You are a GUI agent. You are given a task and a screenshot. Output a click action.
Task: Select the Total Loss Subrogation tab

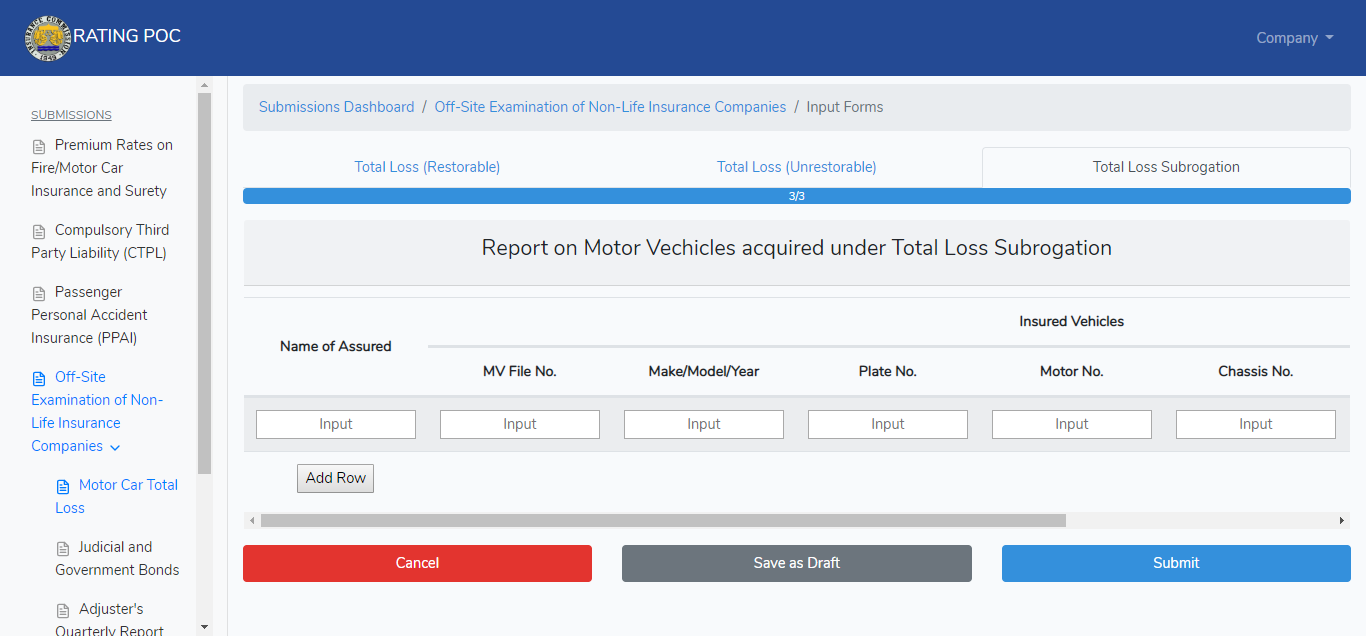coord(1166,167)
